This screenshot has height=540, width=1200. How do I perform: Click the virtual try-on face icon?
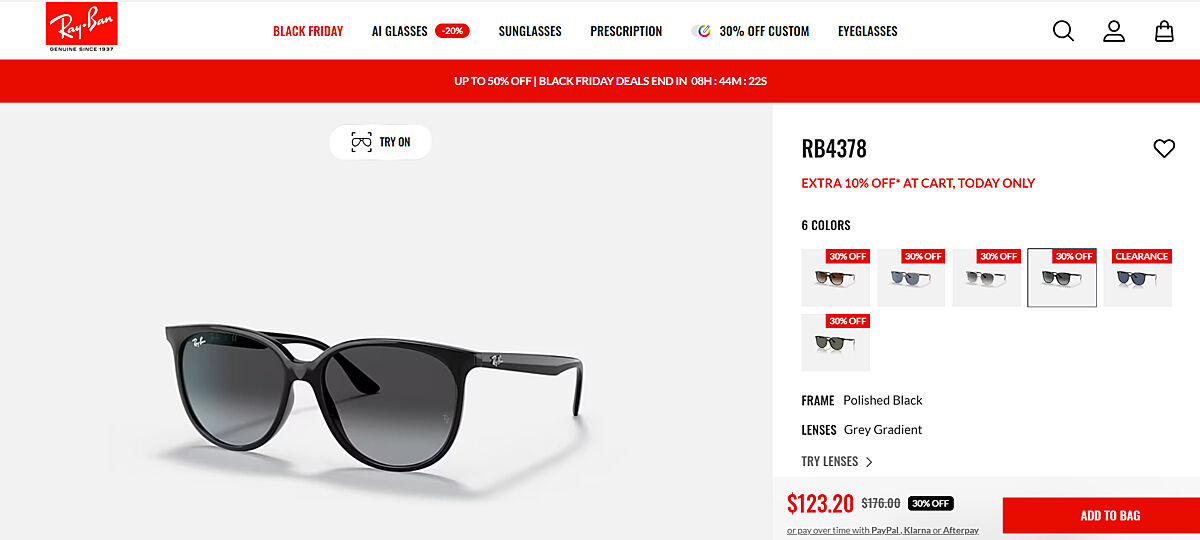[x=361, y=142]
